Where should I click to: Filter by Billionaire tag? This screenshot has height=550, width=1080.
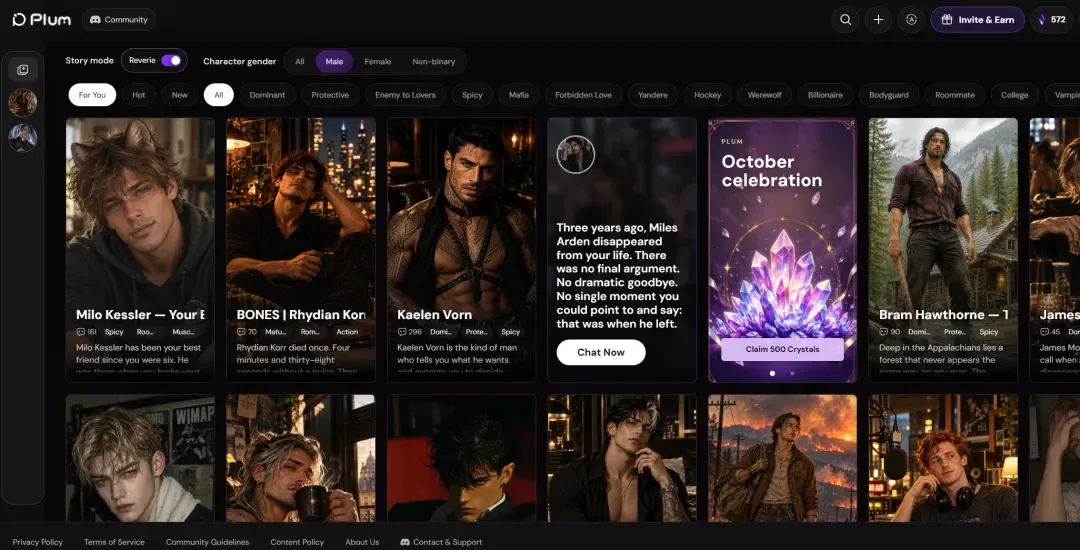(825, 95)
